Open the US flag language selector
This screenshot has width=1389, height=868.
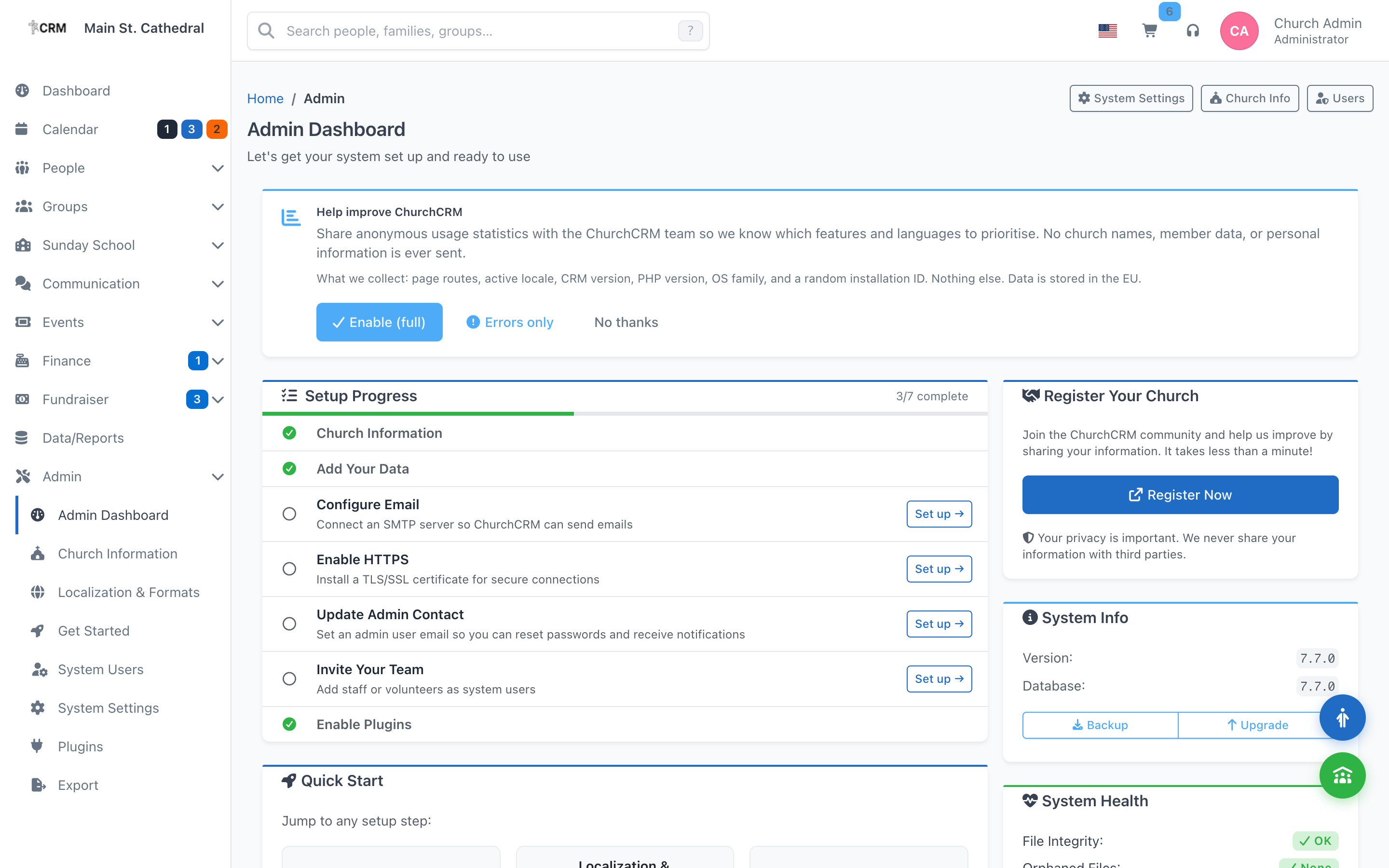pos(1107,30)
